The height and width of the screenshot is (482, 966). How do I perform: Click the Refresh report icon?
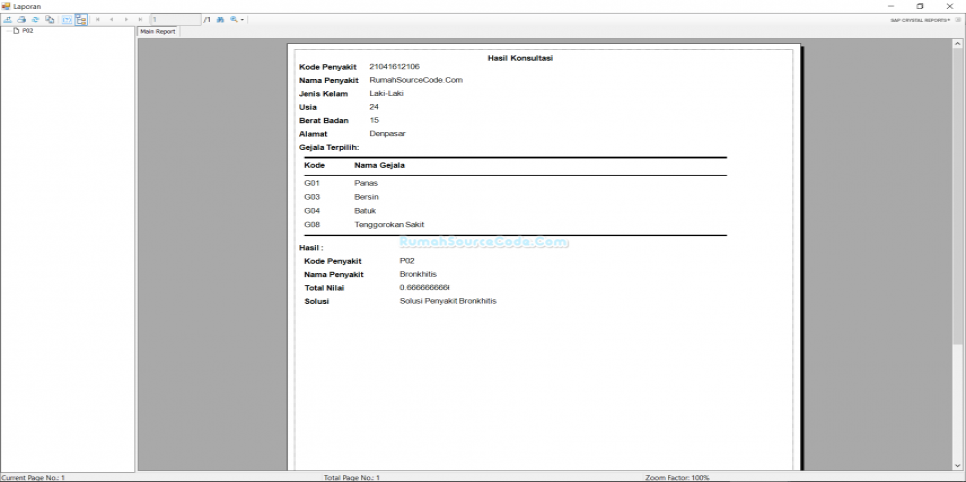point(35,19)
